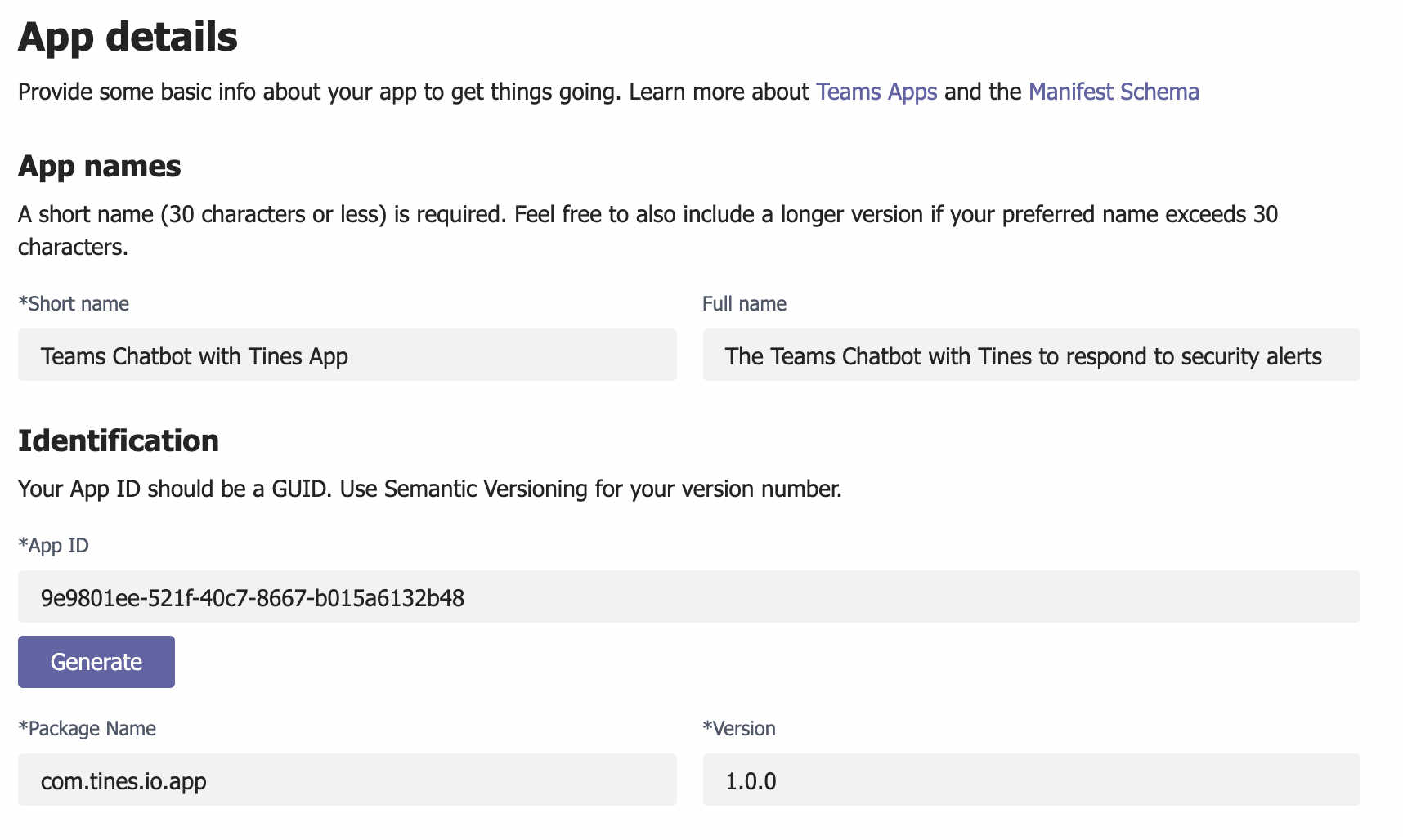
Task: Select the Package Name input field
Action: [x=347, y=780]
